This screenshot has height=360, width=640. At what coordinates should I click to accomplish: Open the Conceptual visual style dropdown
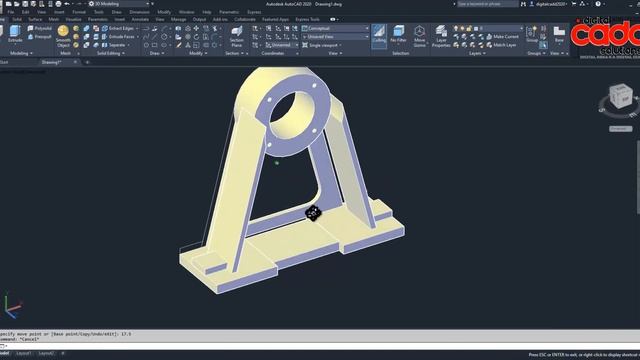(335, 28)
